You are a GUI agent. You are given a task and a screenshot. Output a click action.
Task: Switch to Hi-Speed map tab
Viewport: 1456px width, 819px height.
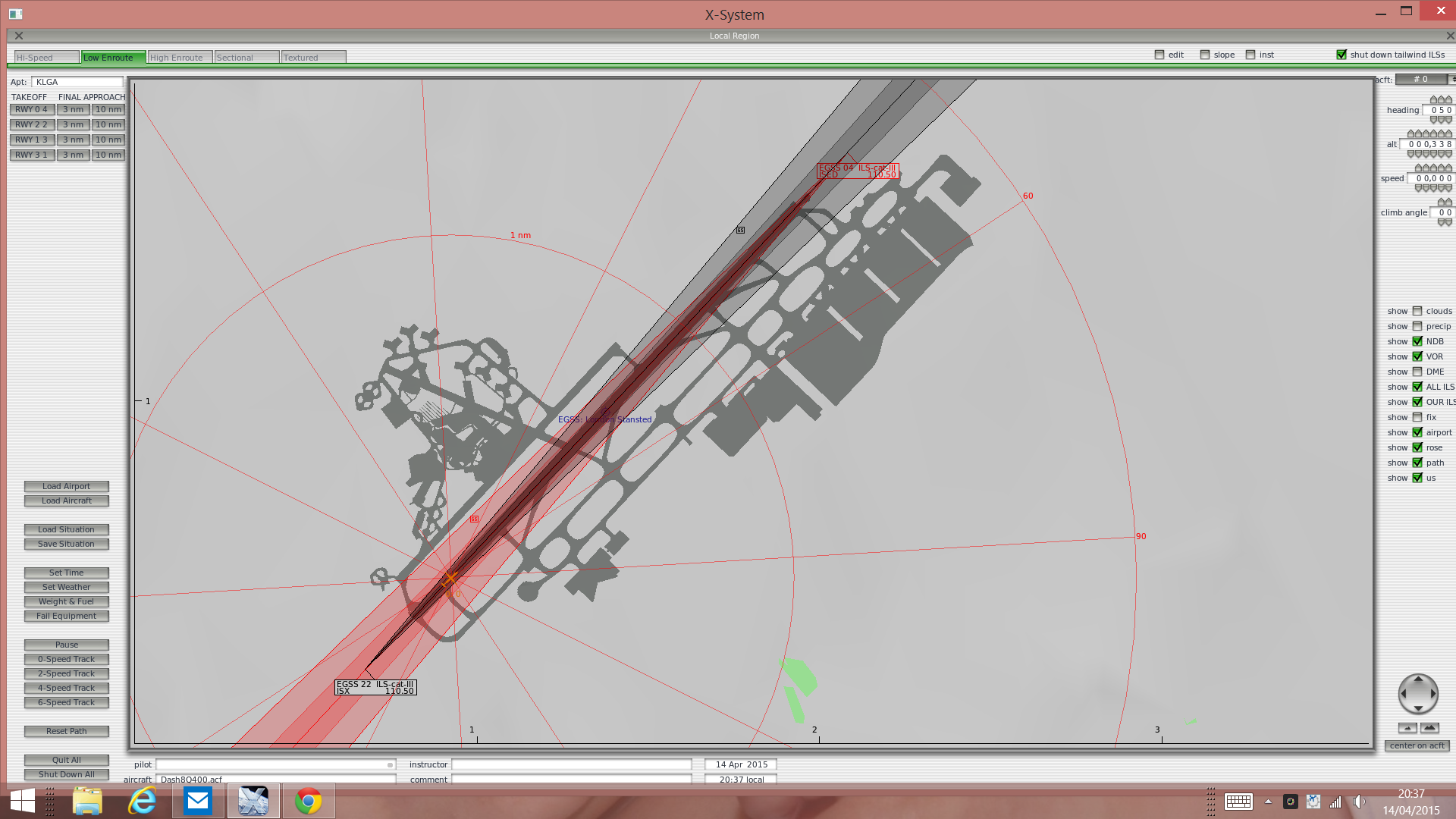point(46,58)
